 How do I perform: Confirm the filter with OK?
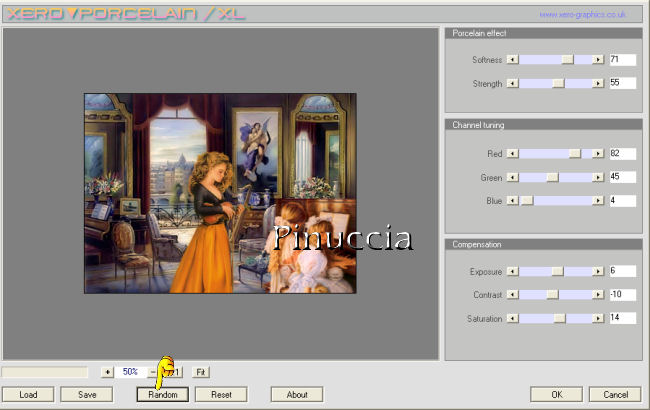[557, 395]
